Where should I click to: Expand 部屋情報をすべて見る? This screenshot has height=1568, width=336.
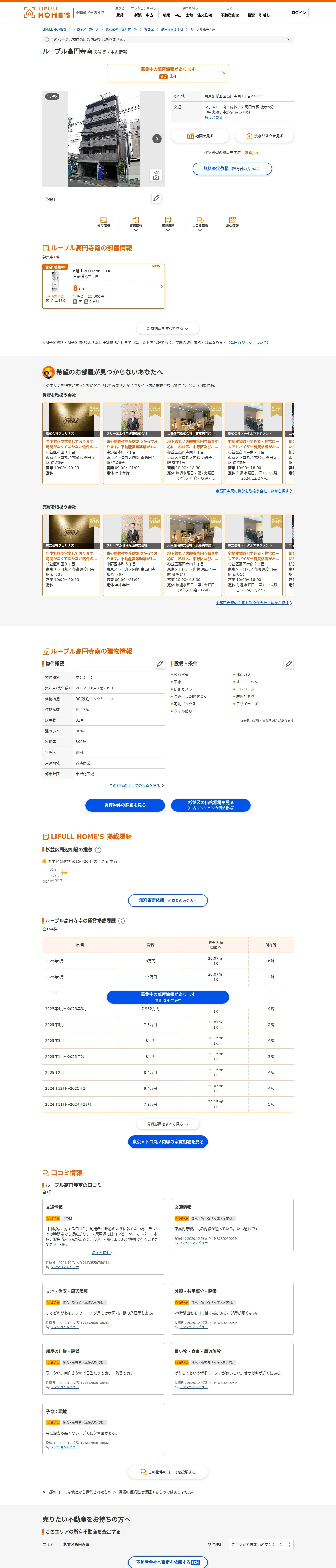point(168,329)
